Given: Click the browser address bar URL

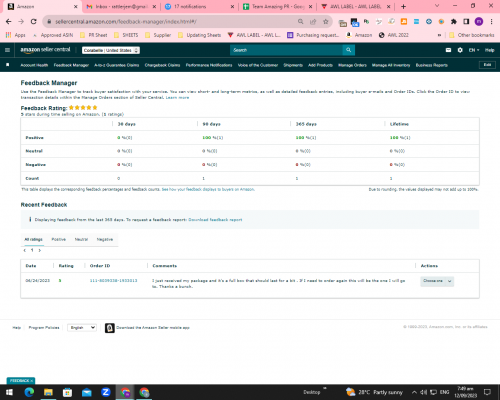Looking at the screenshot, I should (x=126, y=22).
